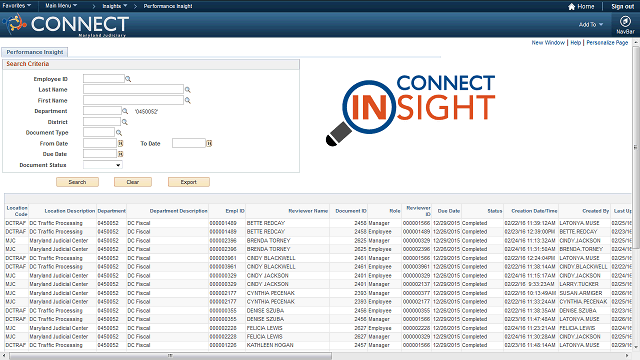Viewport: 640px width, 360px height.
Task: Sort by the Due Date column header
Action: pos(449,211)
